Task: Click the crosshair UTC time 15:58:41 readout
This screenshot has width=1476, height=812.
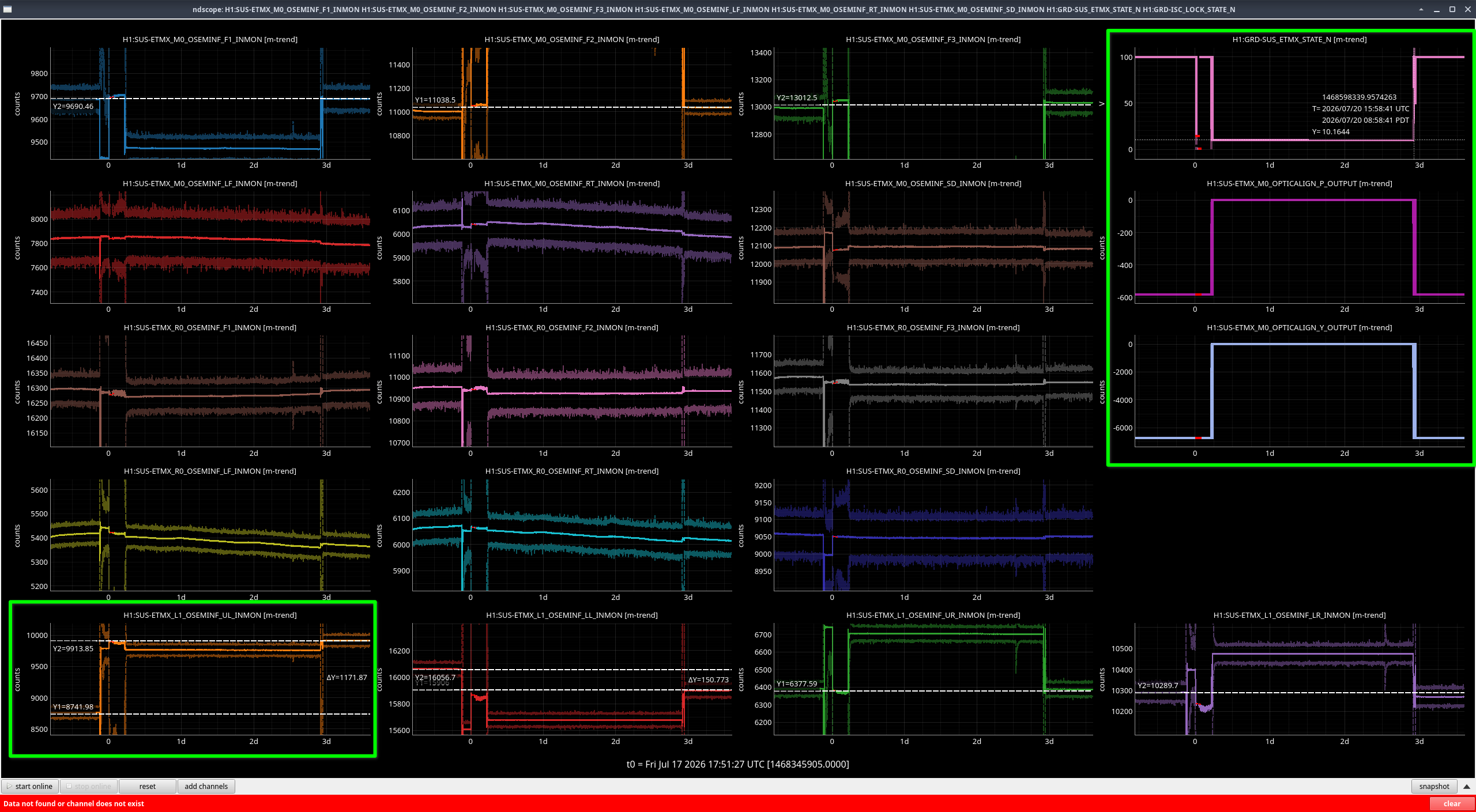Action: click(1361, 108)
